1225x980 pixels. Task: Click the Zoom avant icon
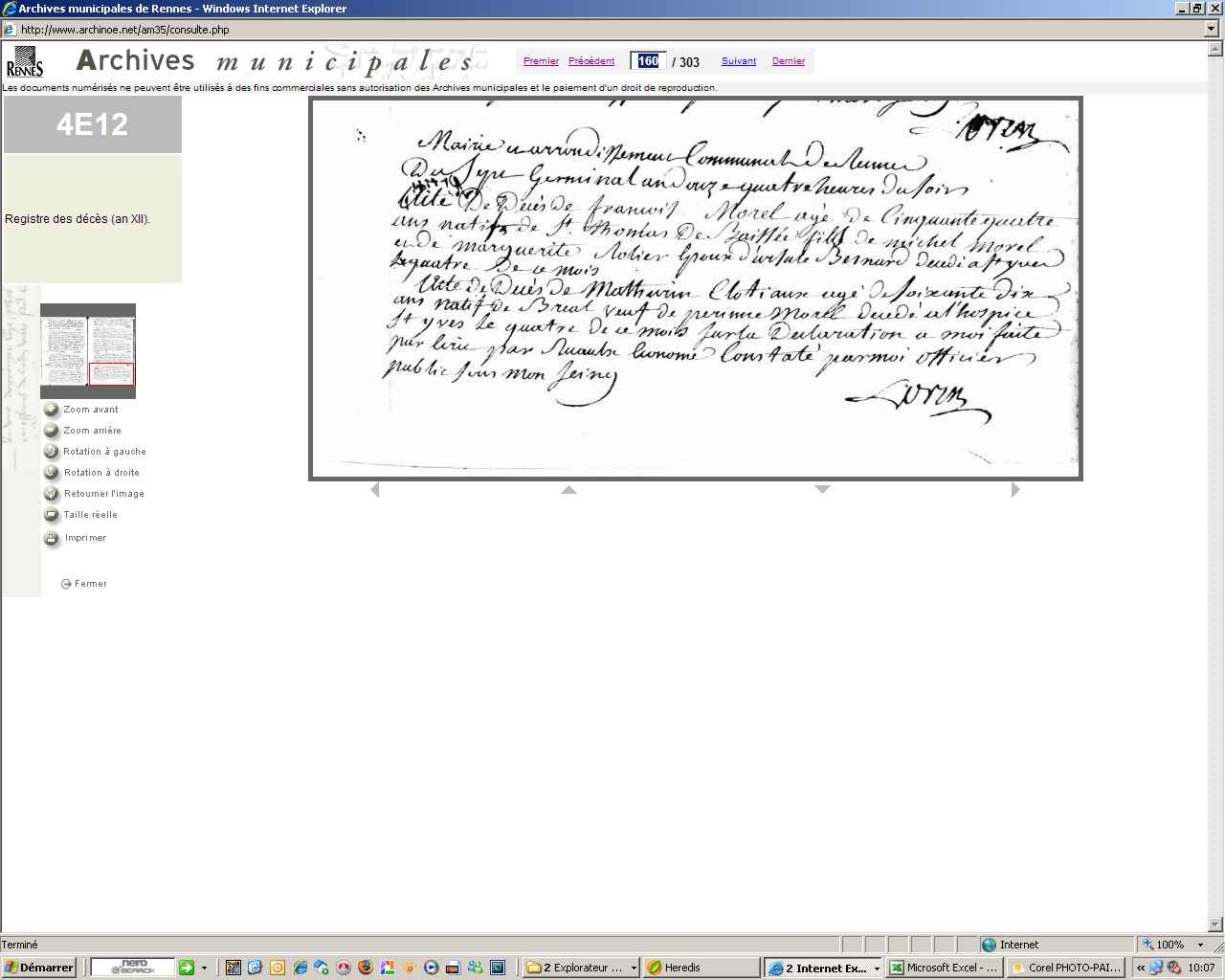click(52, 410)
